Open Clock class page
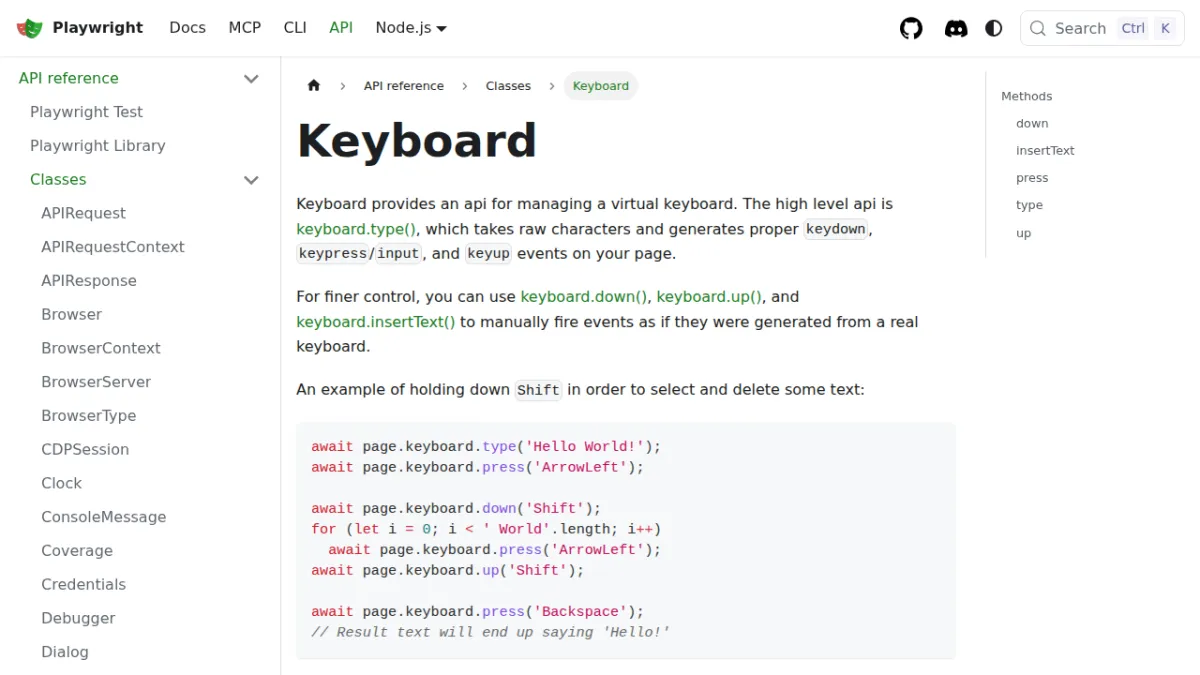Screen dimensions: 1200x675 pyautogui.click(x=61, y=483)
